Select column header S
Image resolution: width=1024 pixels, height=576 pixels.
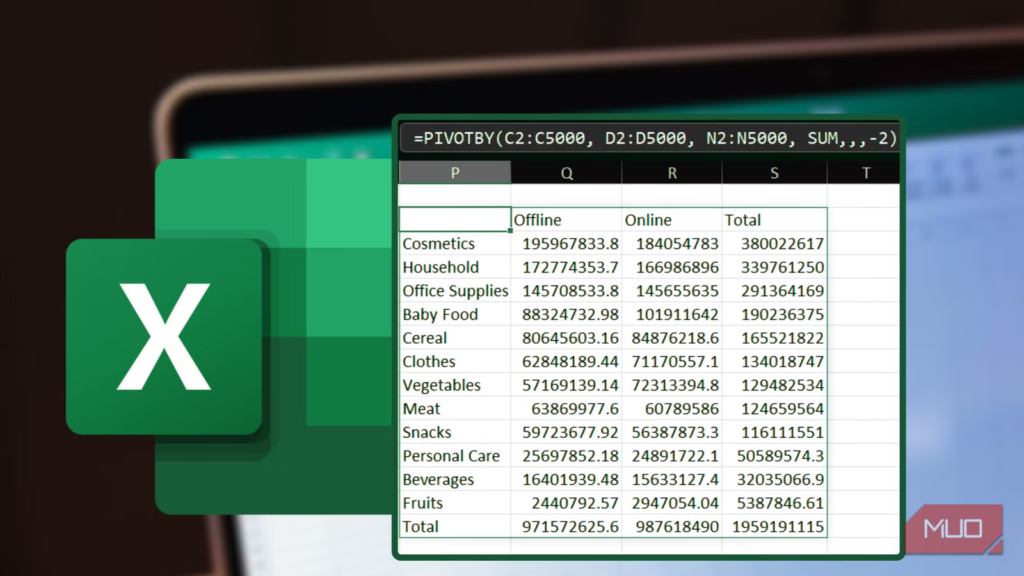pos(774,172)
